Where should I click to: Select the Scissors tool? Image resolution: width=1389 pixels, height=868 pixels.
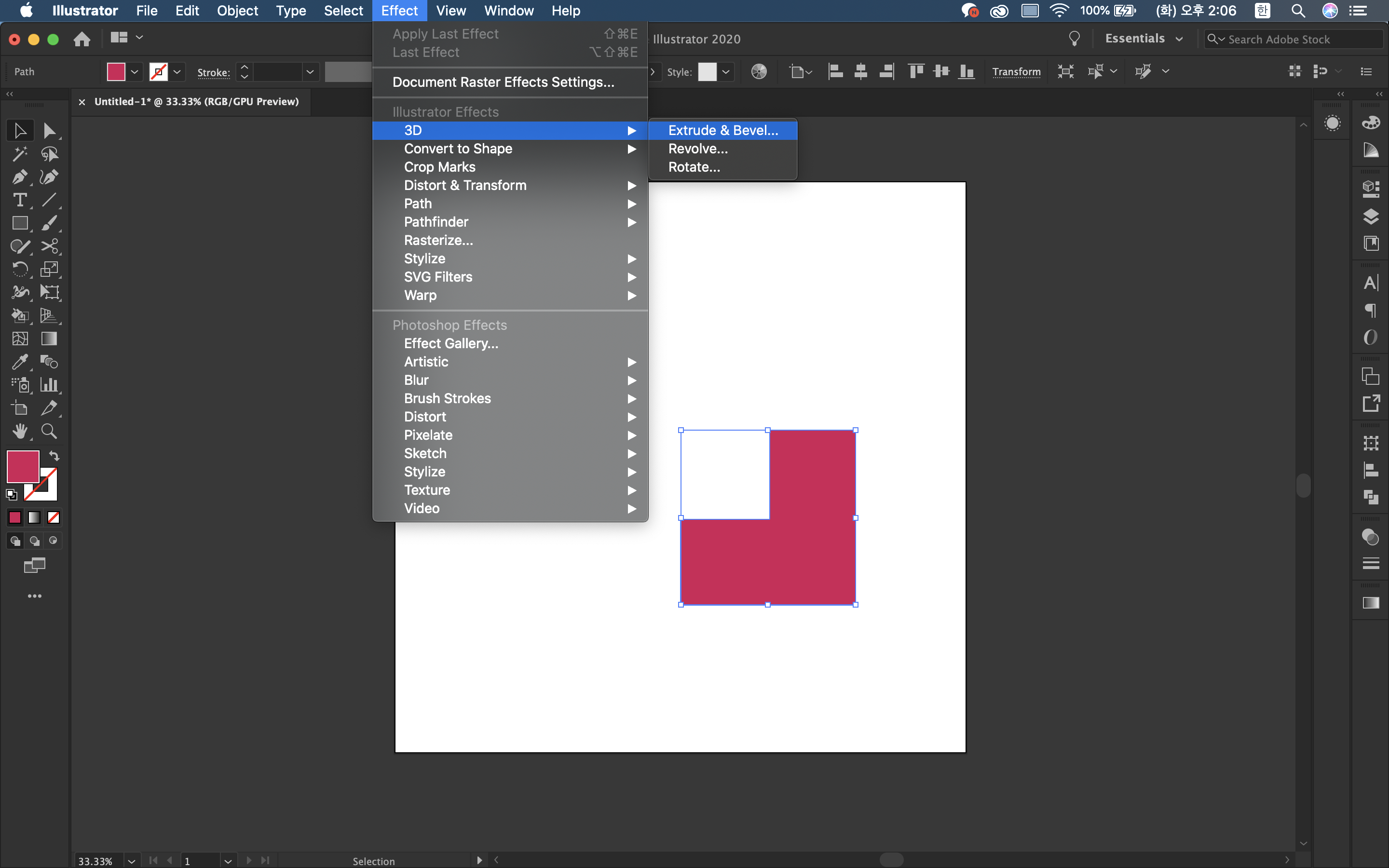[x=49, y=246]
